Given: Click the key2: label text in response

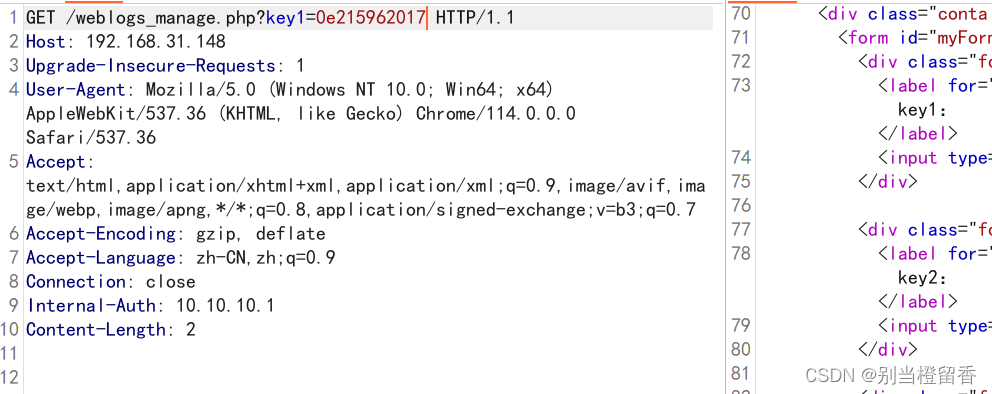Looking at the screenshot, I should 922,278.
